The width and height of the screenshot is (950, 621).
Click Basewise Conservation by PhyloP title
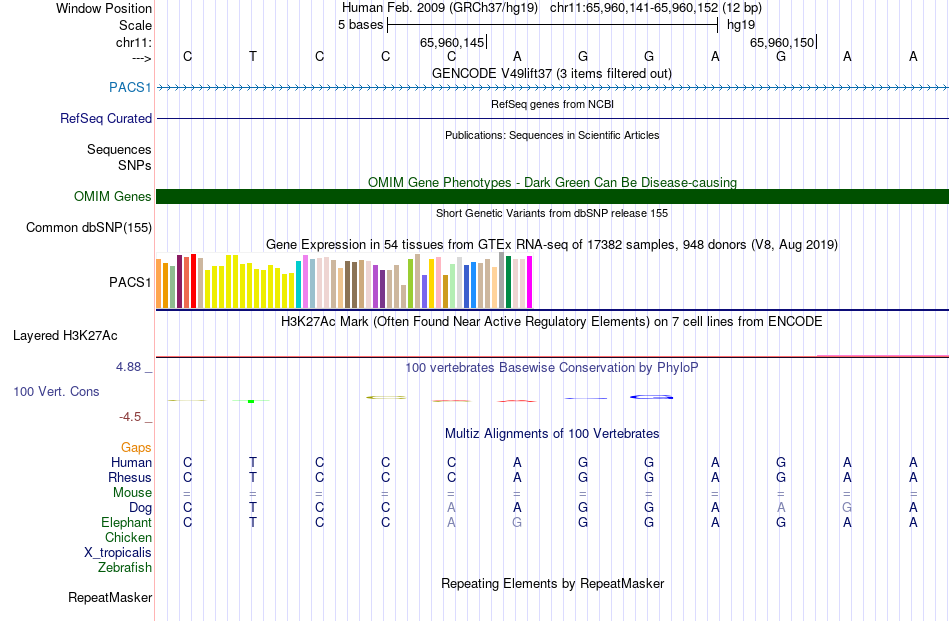pos(551,368)
